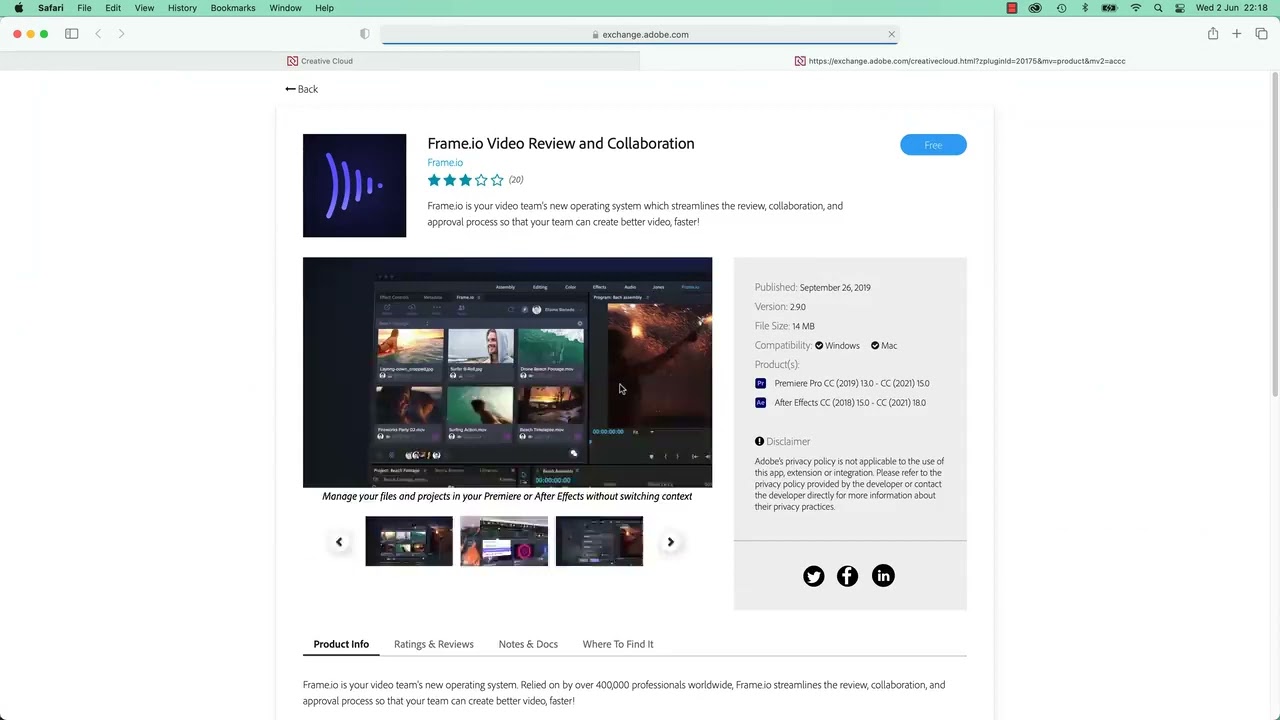
Task: Select the second screenshot thumbnail
Action: 504,541
